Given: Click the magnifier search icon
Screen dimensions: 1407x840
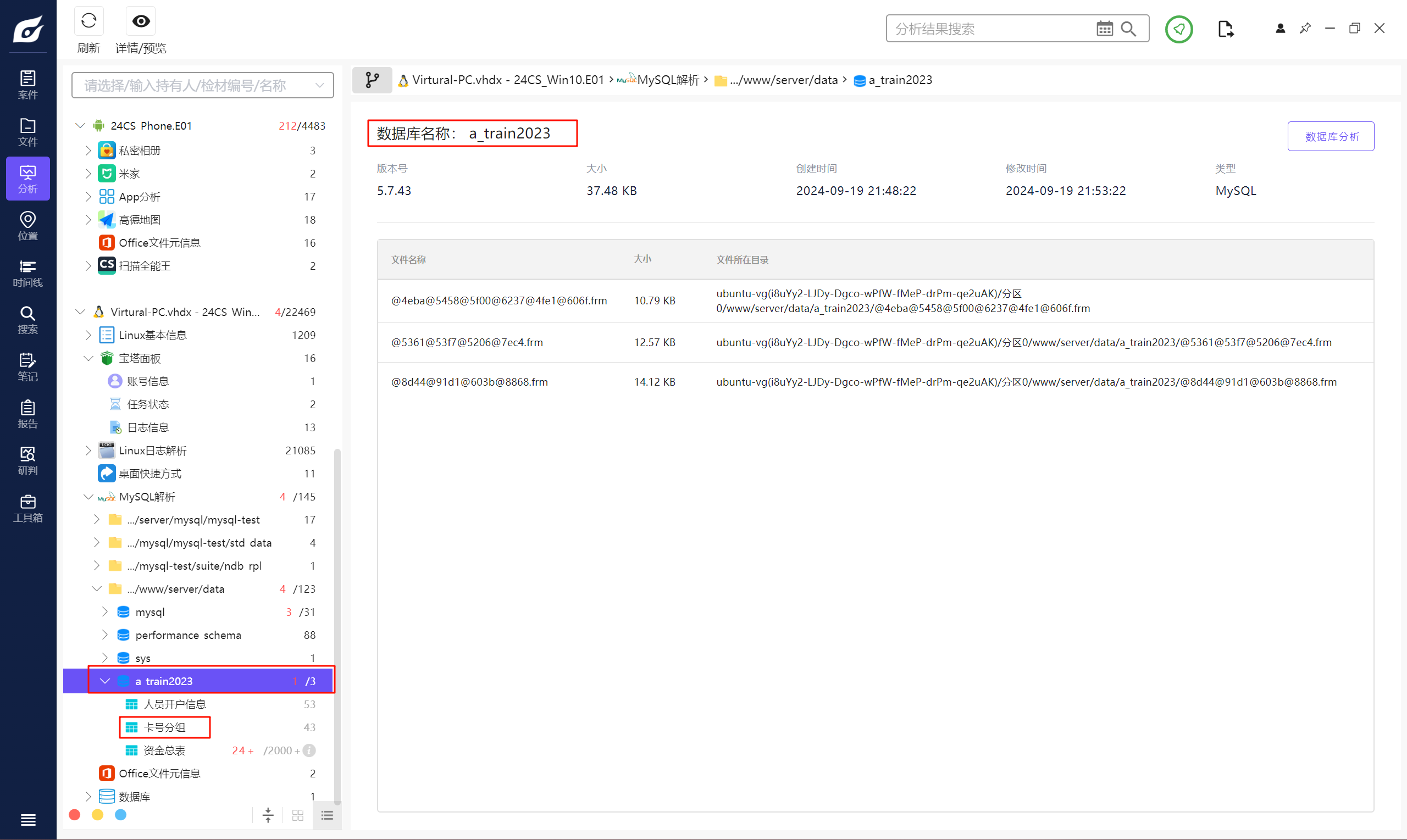Looking at the screenshot, I should 1128,29.
